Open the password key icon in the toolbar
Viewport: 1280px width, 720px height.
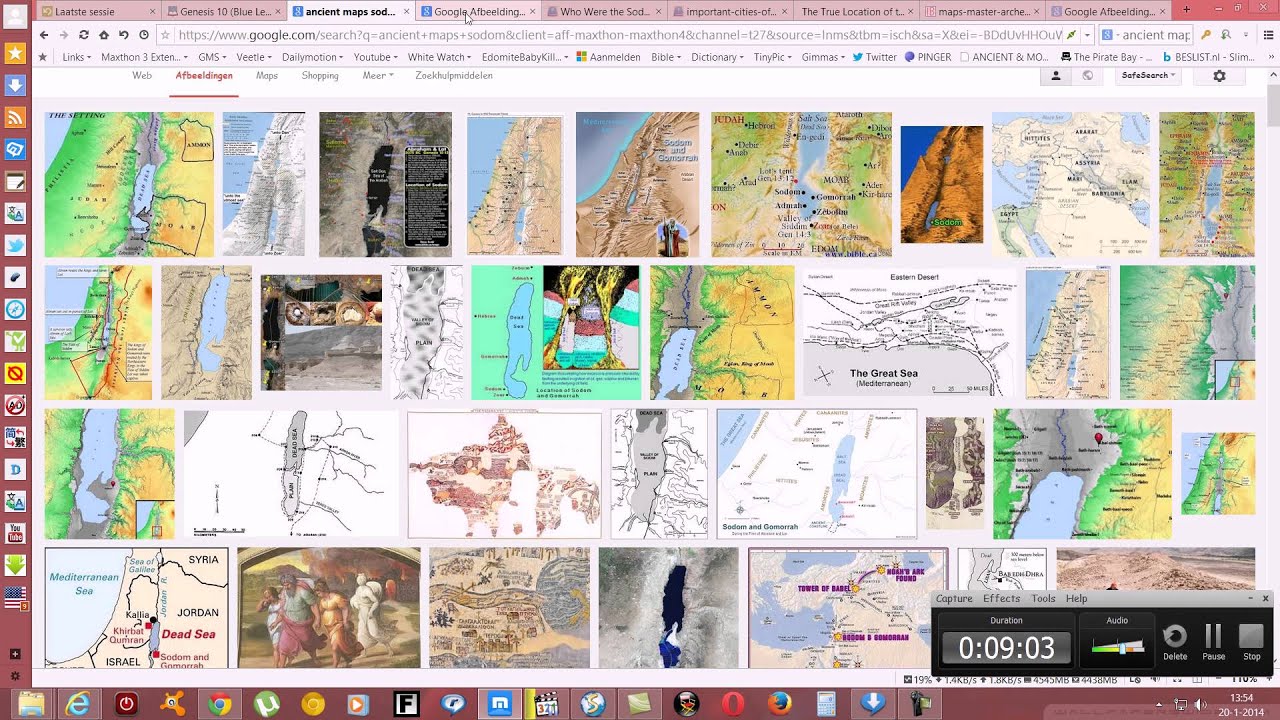point(1206,35)
